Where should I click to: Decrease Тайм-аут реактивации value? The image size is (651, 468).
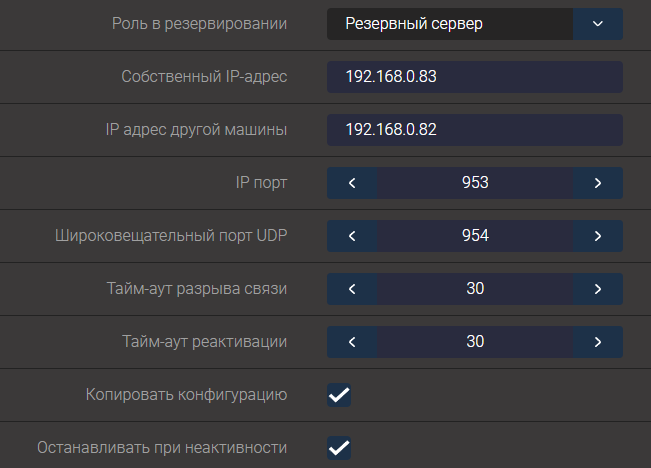click(x=351, y=342)
